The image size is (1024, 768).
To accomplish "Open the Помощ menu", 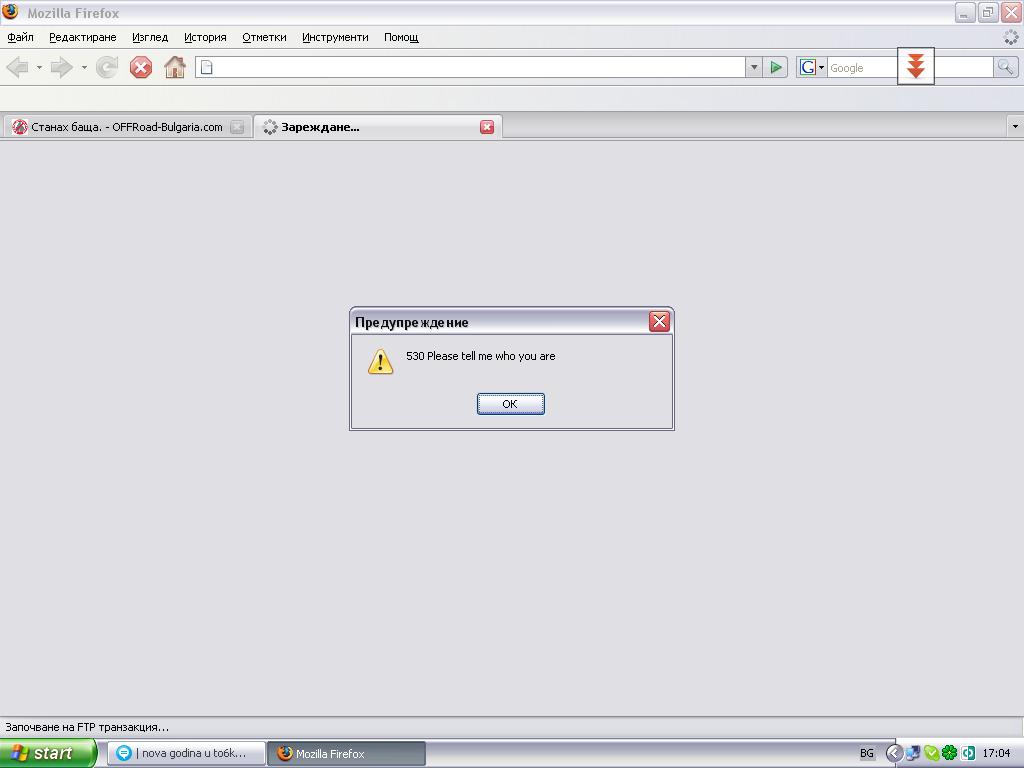I will click(x=401, y=37).
